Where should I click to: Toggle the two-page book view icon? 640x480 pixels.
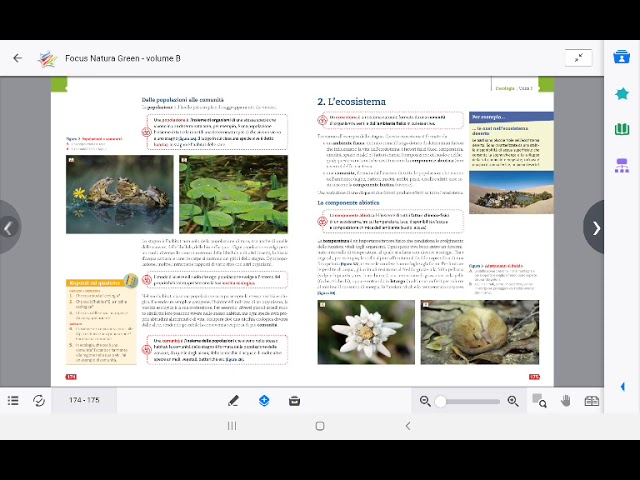[591, 401]
